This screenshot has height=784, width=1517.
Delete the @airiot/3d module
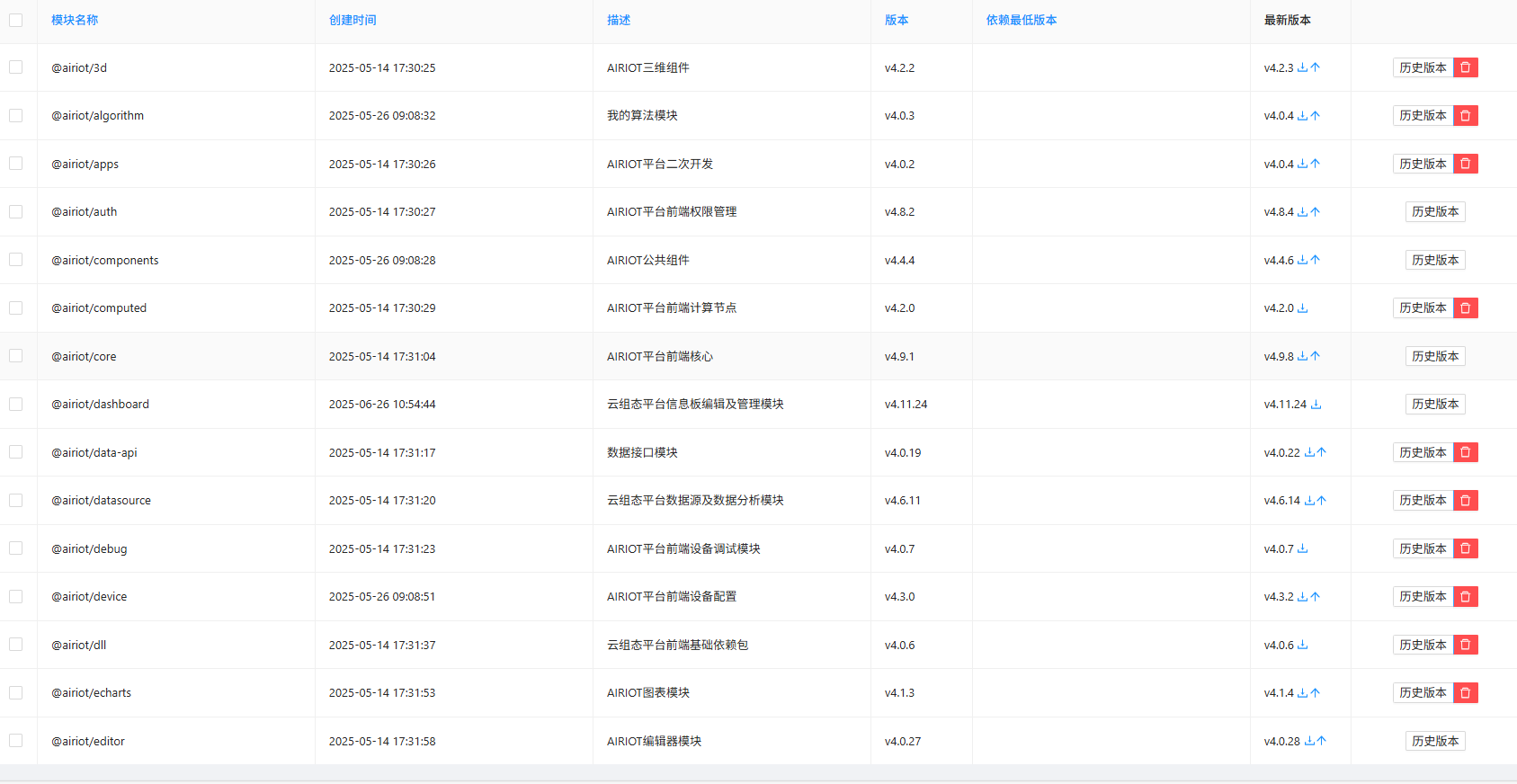(x=1466, y=67)
